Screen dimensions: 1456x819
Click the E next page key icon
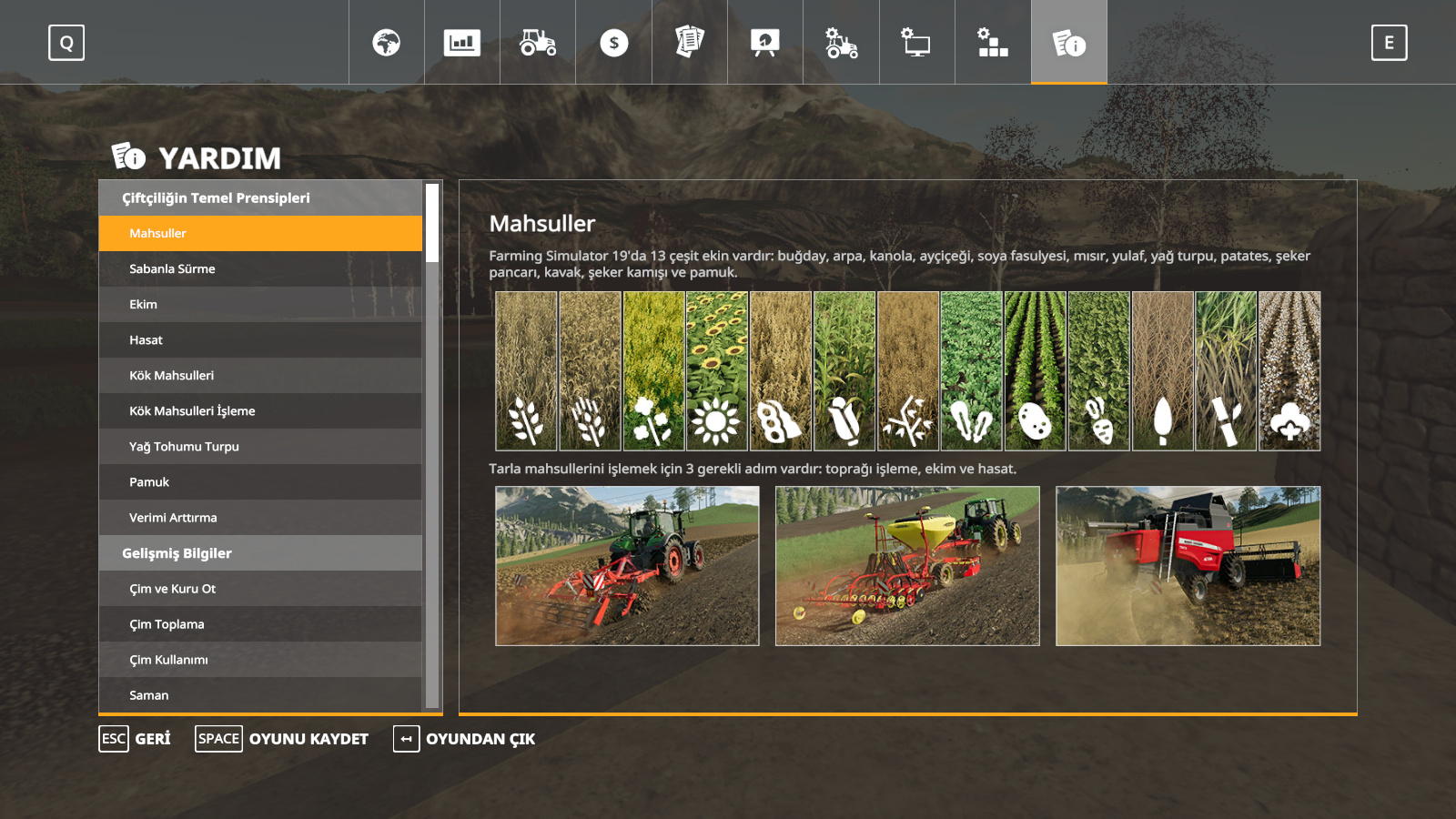click(x=1389, y=43)
